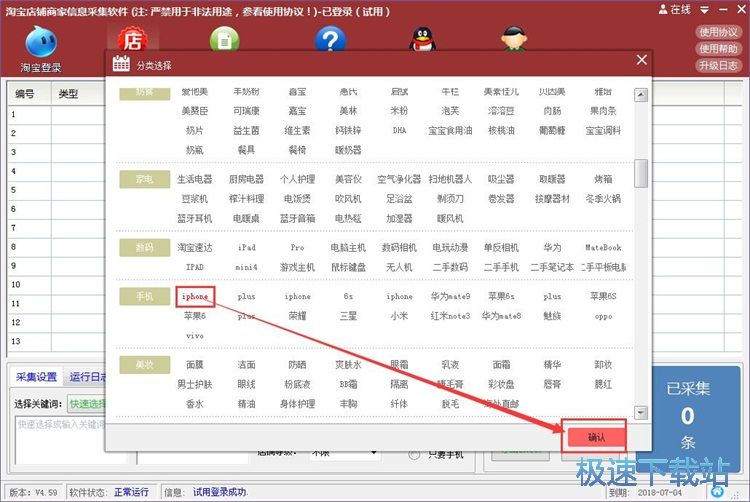Viewport: 750px width, 502px height.
Task: Click the 淘宝登录 blue mascot icon
Action: coord(41,42)
